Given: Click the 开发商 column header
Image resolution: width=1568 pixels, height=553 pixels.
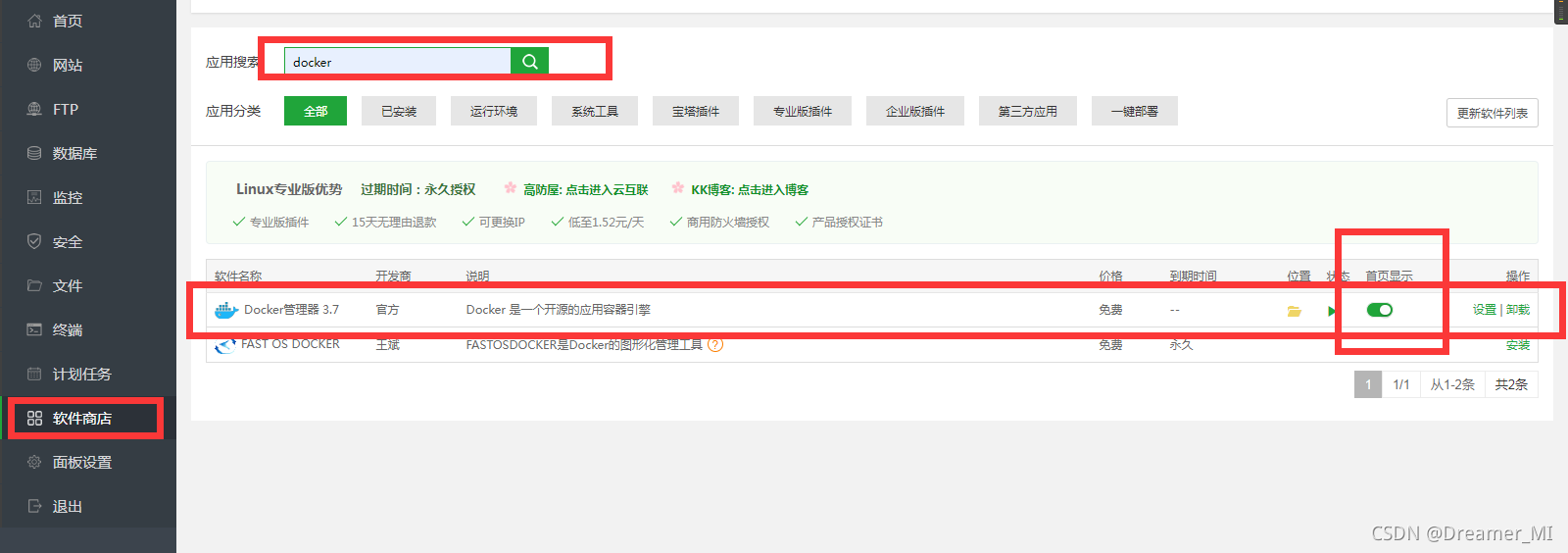Looking at the screenshot, I should 393,276.
